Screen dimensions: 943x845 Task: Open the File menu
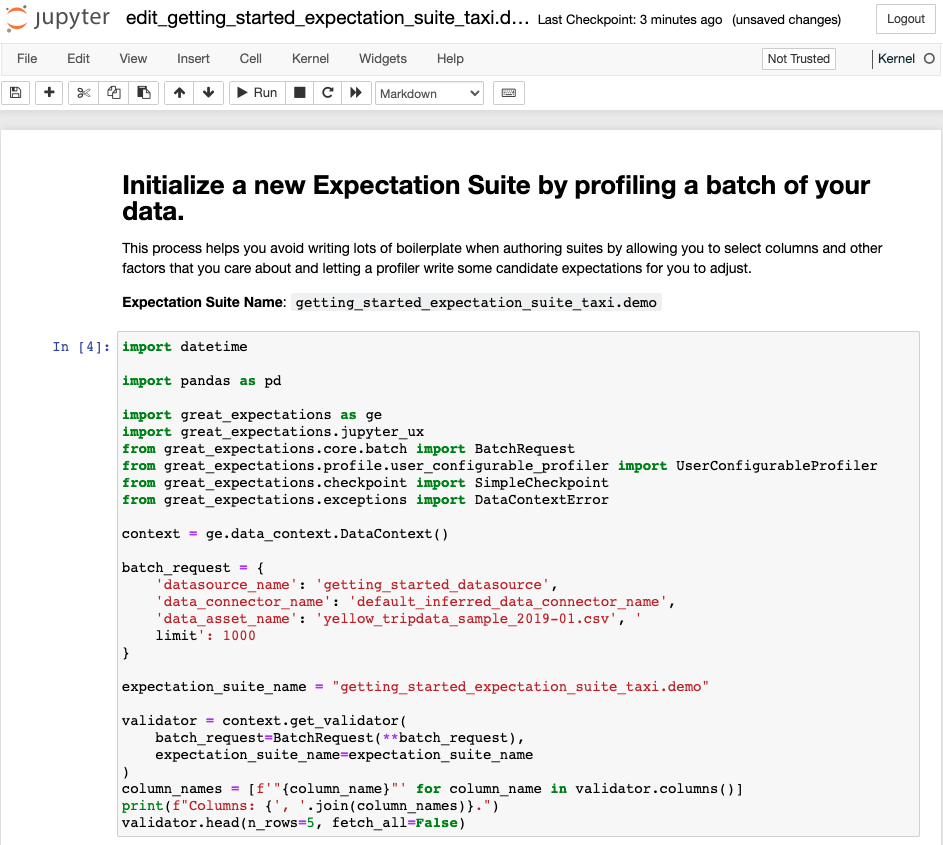tap(27, 59)
